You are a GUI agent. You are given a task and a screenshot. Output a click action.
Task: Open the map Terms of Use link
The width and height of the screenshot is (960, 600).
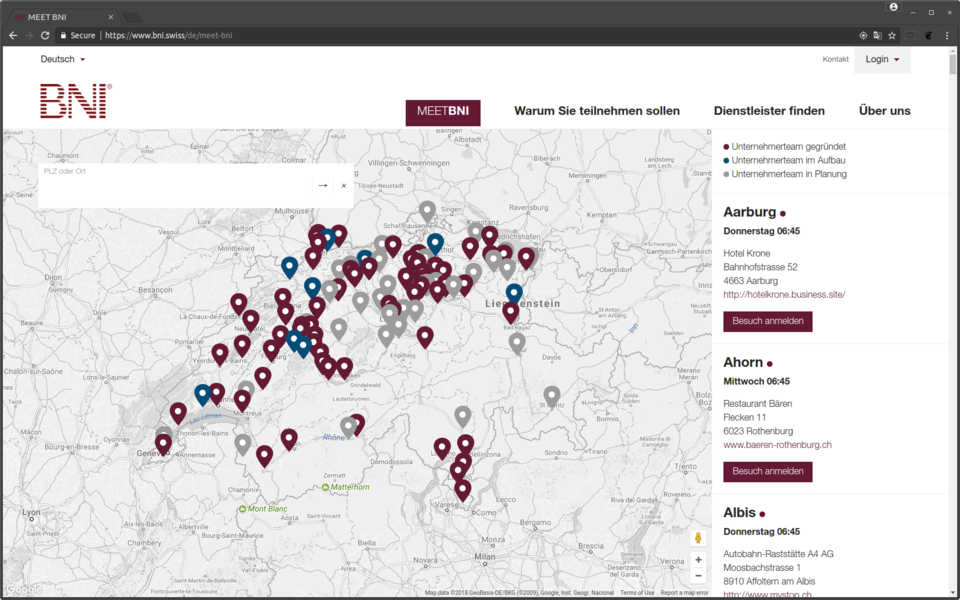637,593
